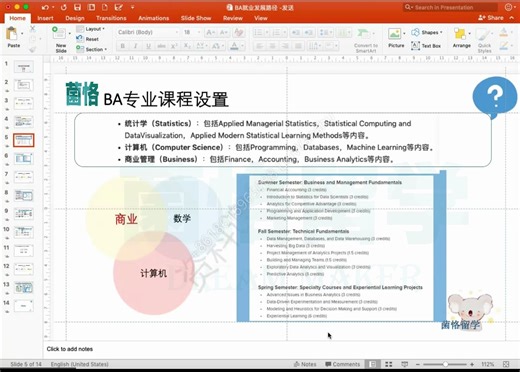
Task: Save the presentation with the floppy icon
Action: click(77, 7)
